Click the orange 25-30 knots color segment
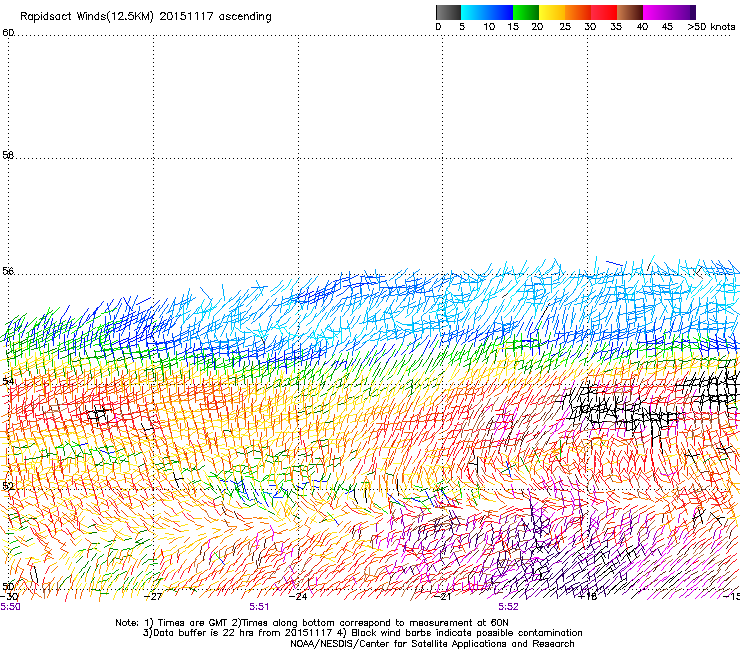This screenshot has width=740, height=650. point(578,12)
